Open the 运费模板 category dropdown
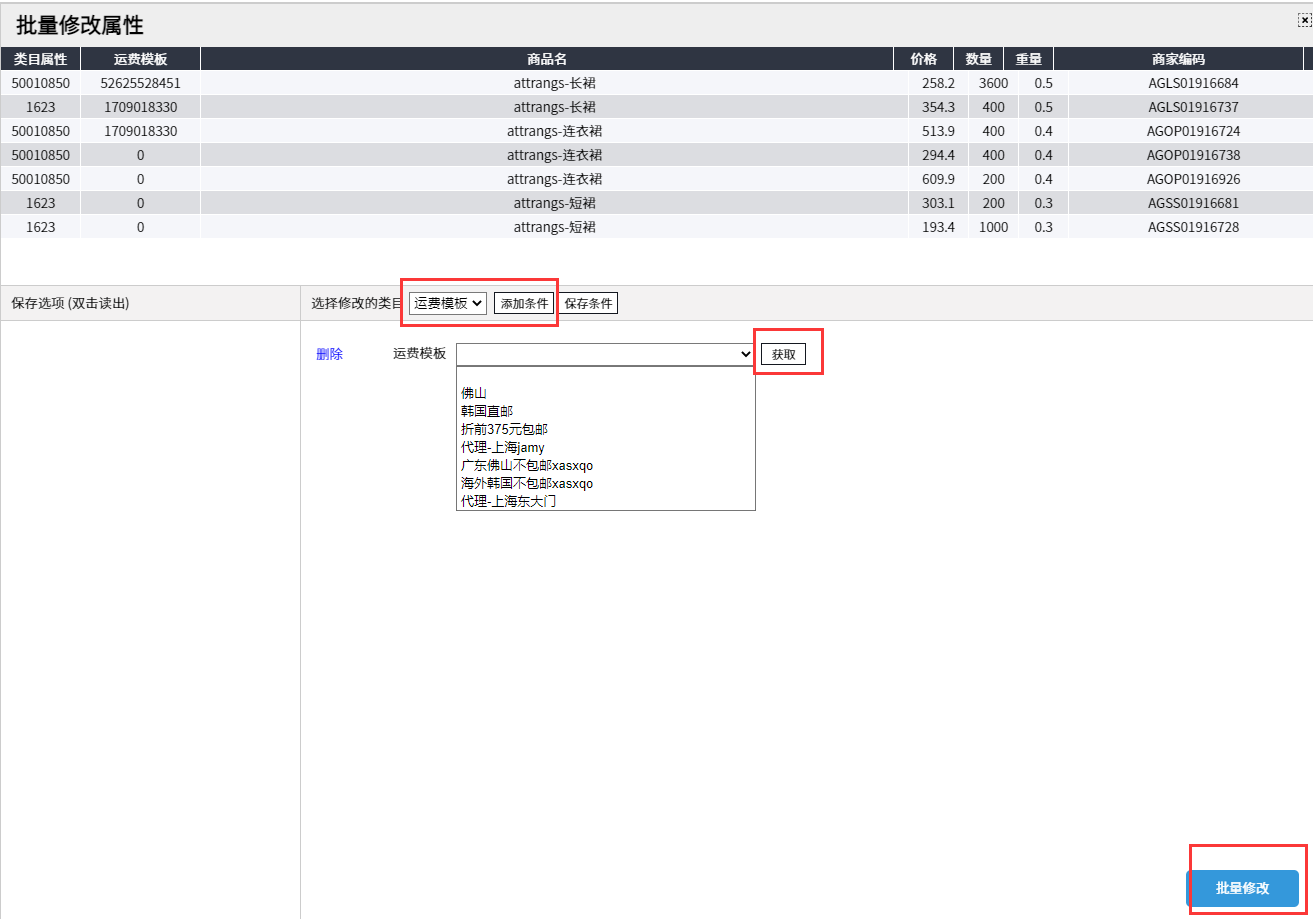Viewport: 1313px width, 919px height. (x=448, y=303)
